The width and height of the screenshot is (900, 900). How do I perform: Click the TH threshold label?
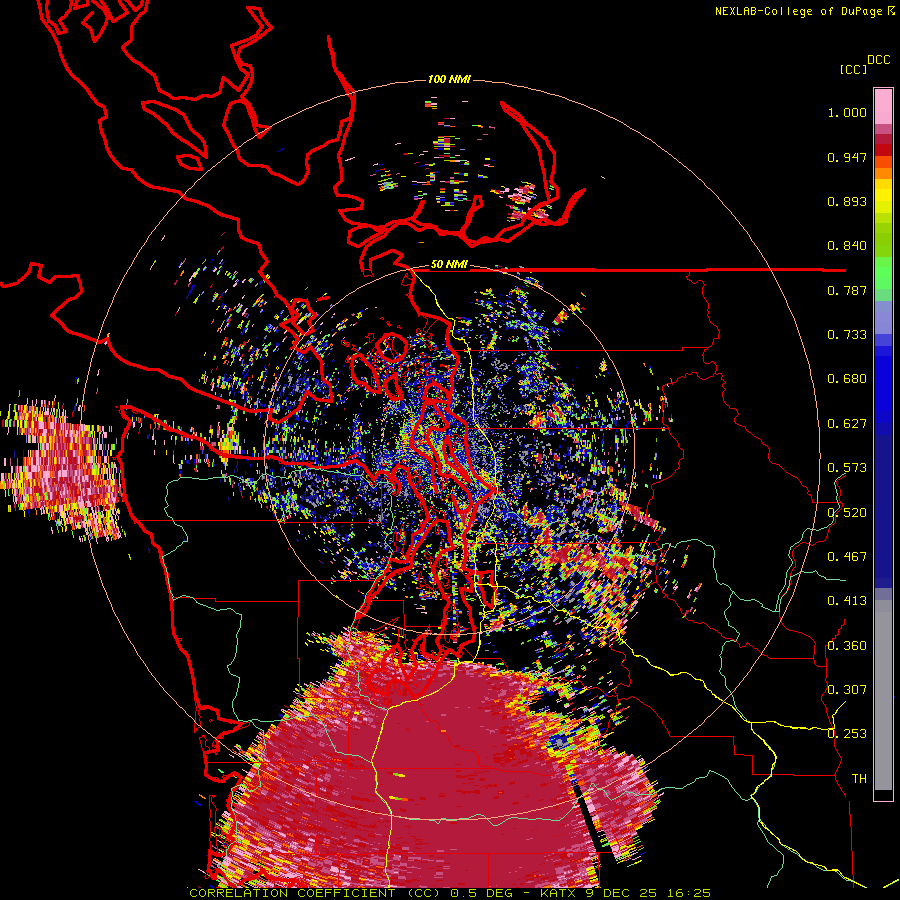(x=859, y=778)
